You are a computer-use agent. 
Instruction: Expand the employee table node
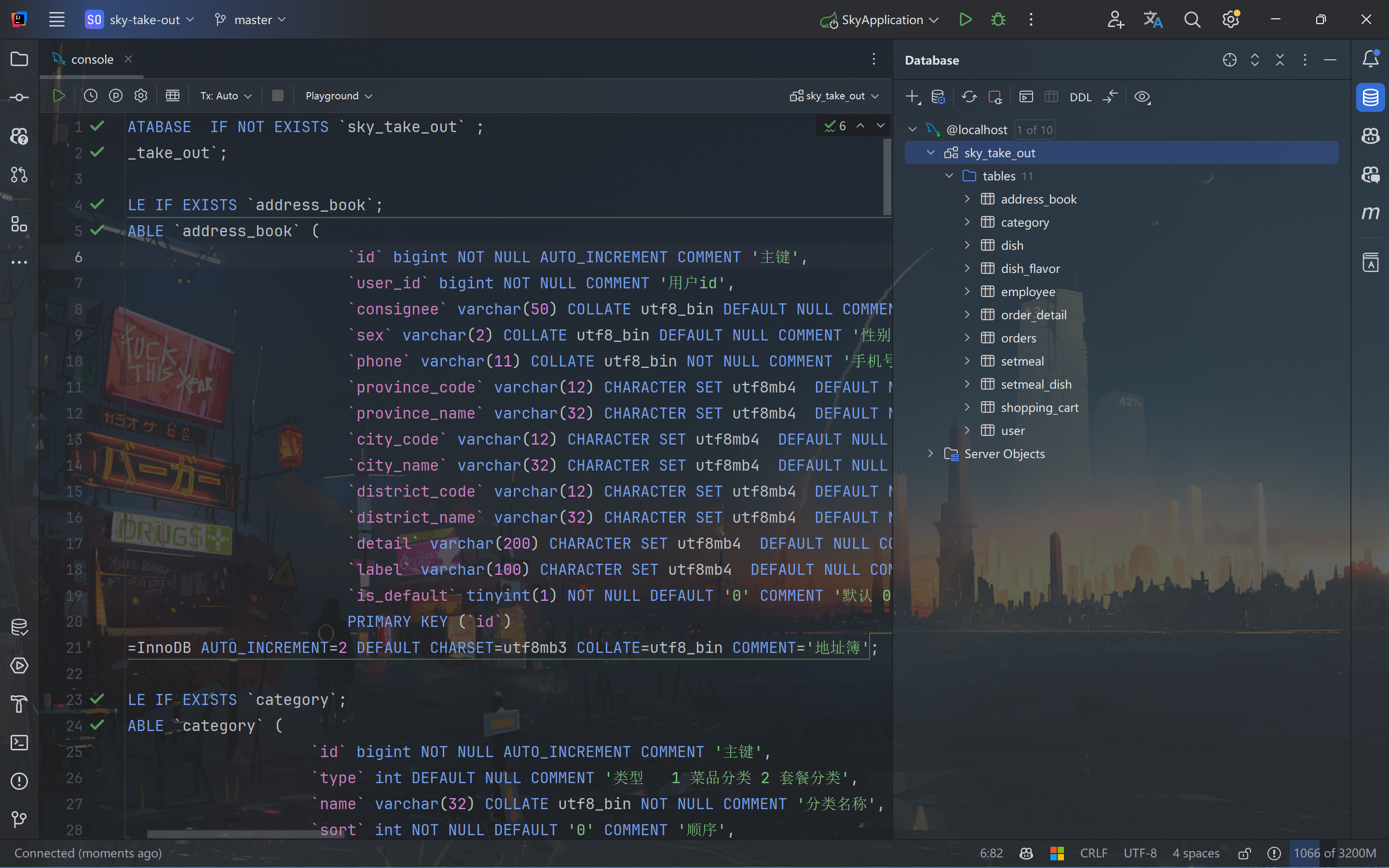coord(967,292)
